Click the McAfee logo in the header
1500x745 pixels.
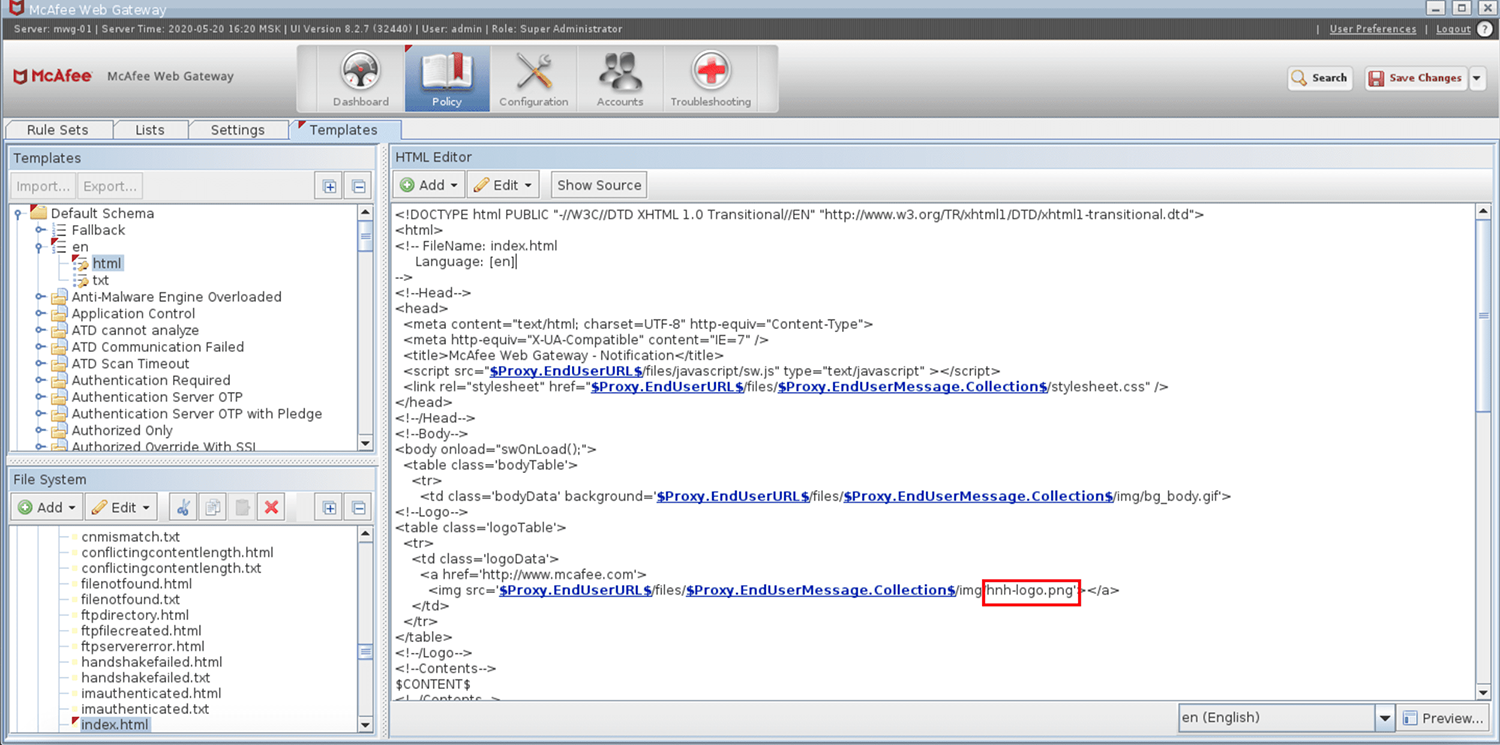click(53, 76)
